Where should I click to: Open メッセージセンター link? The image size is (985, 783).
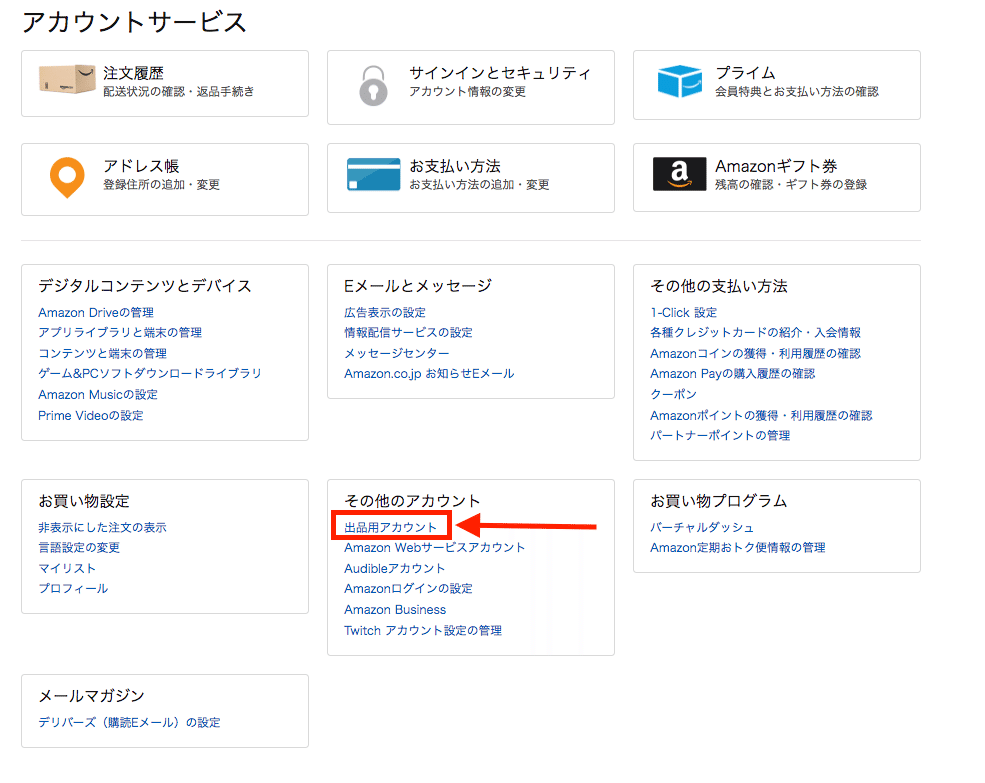[397, 353]
